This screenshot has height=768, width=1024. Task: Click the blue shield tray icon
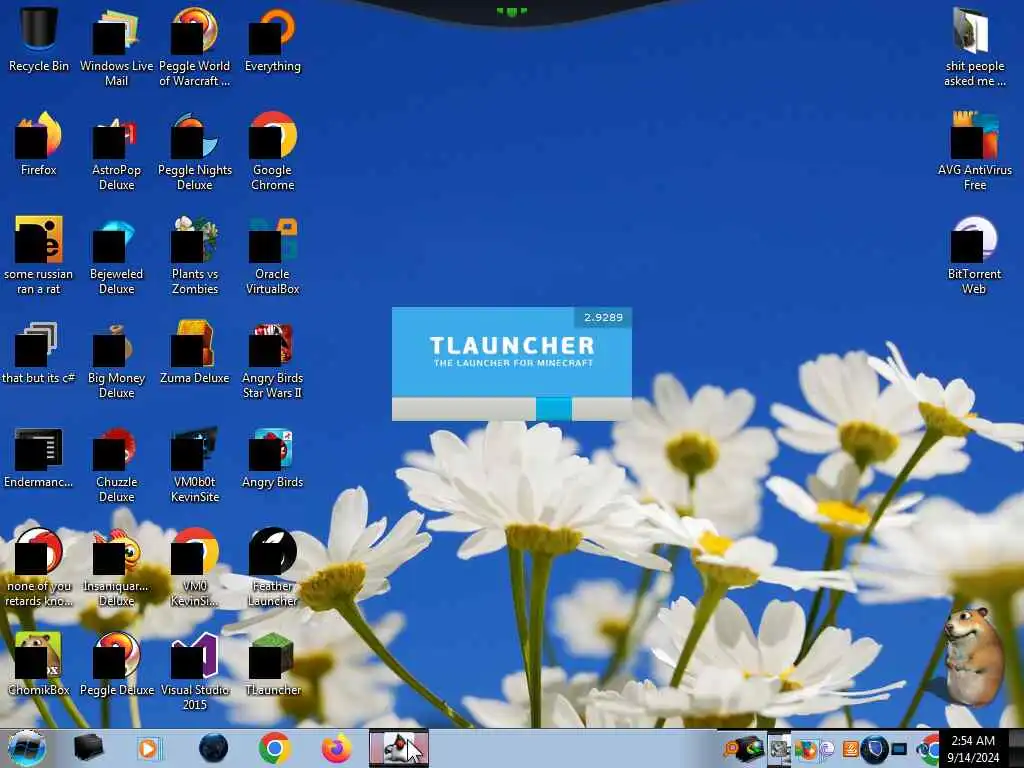point(874,749)
